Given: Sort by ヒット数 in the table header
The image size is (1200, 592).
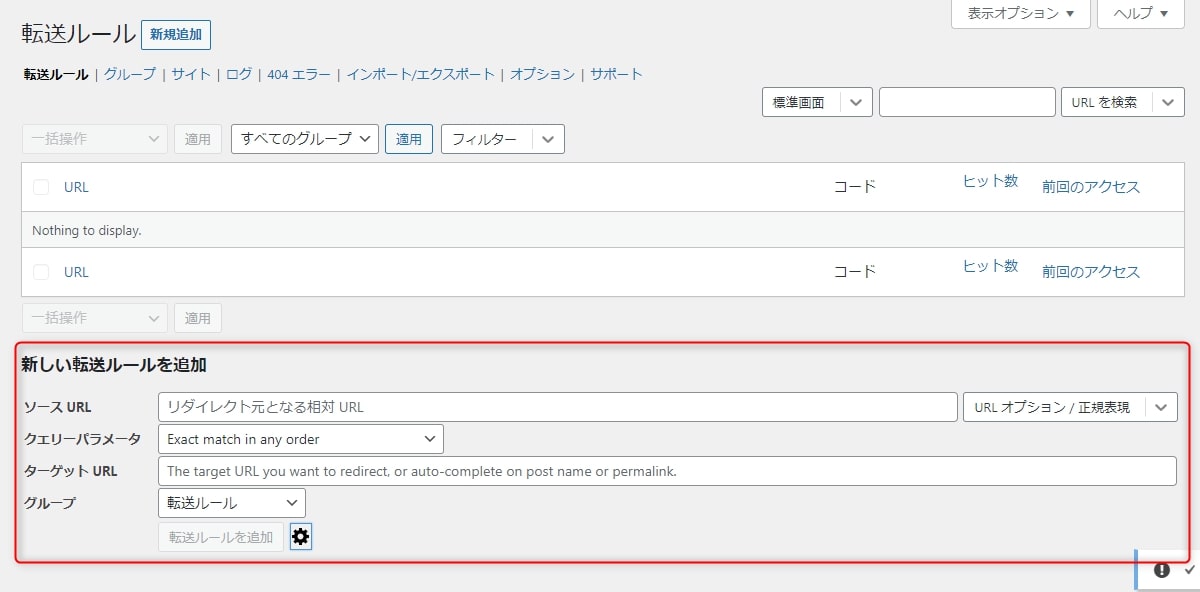Looking at the screenshot, I should coord(990,181).
